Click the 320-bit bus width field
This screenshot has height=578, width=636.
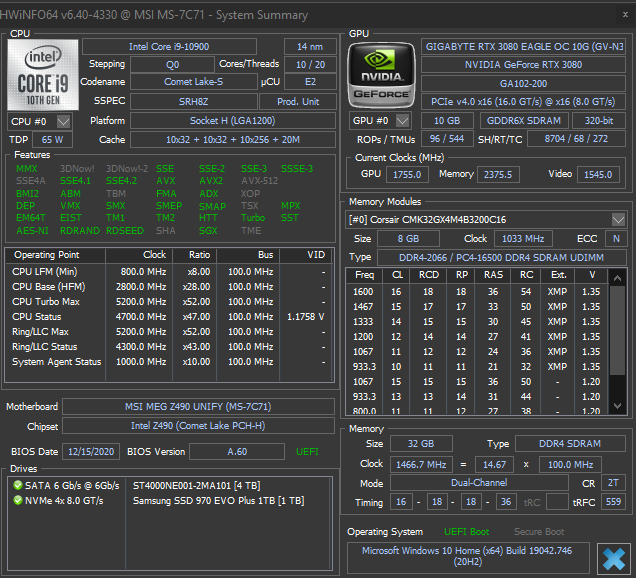coord(599,120)
